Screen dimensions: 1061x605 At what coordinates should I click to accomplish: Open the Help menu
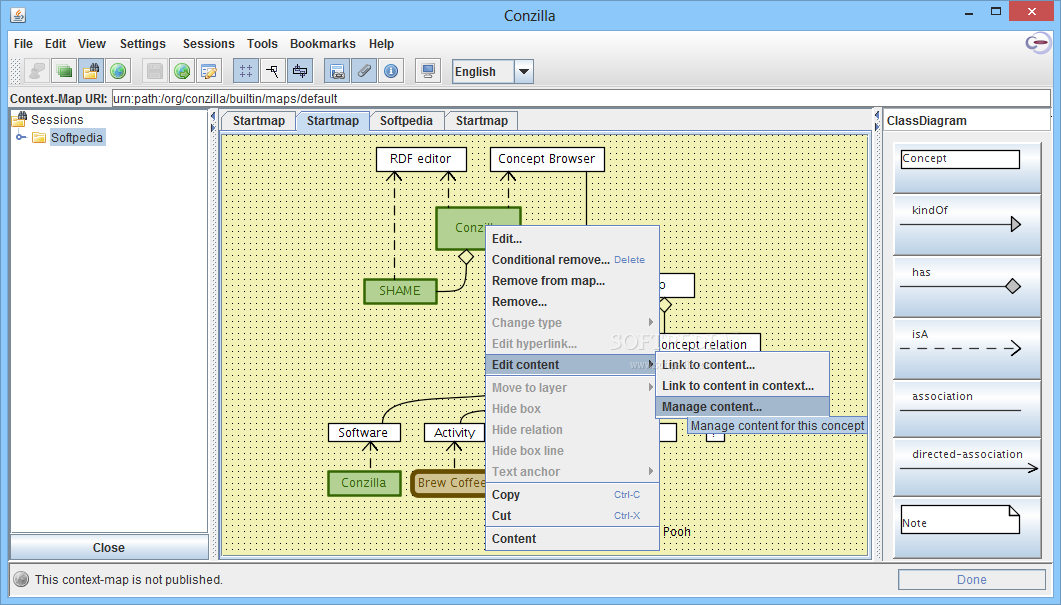pyautogui.click(x=381, y=43)
